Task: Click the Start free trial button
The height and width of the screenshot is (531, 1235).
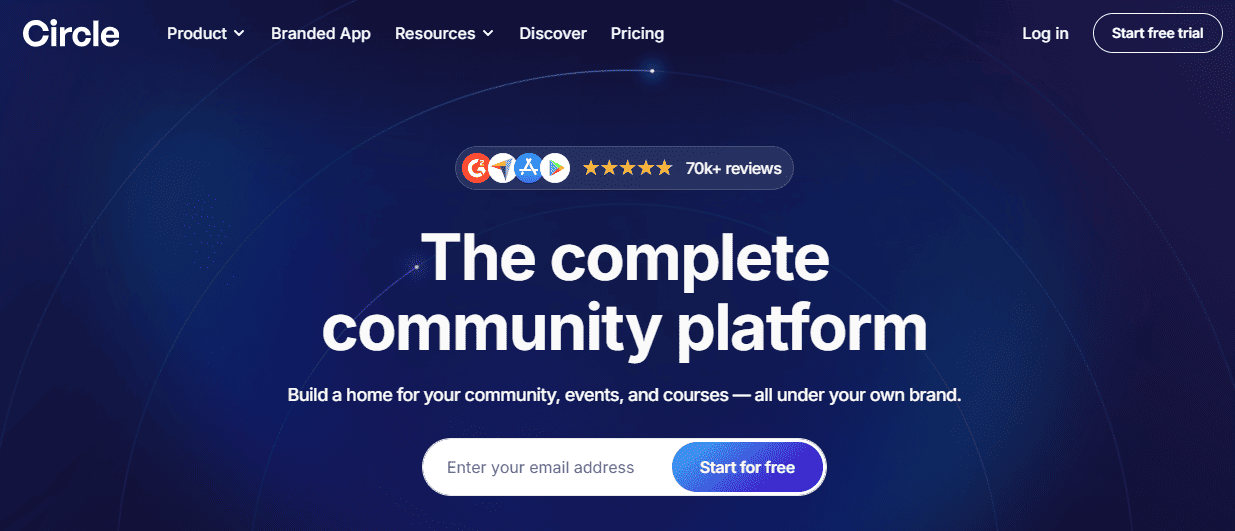Action: coord(1158,33)
